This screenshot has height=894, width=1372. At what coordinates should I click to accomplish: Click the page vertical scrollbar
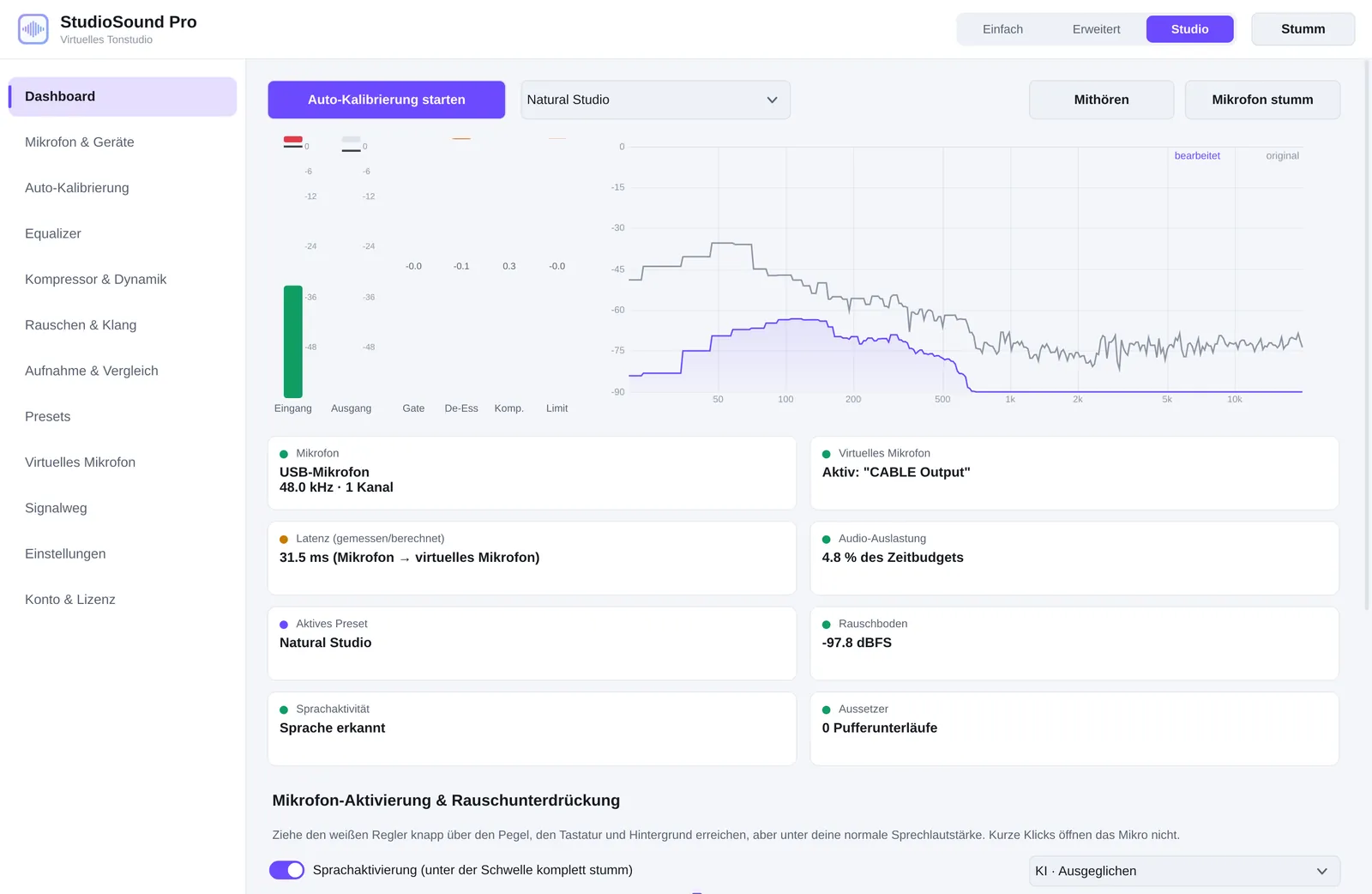tap(1368, 335)
